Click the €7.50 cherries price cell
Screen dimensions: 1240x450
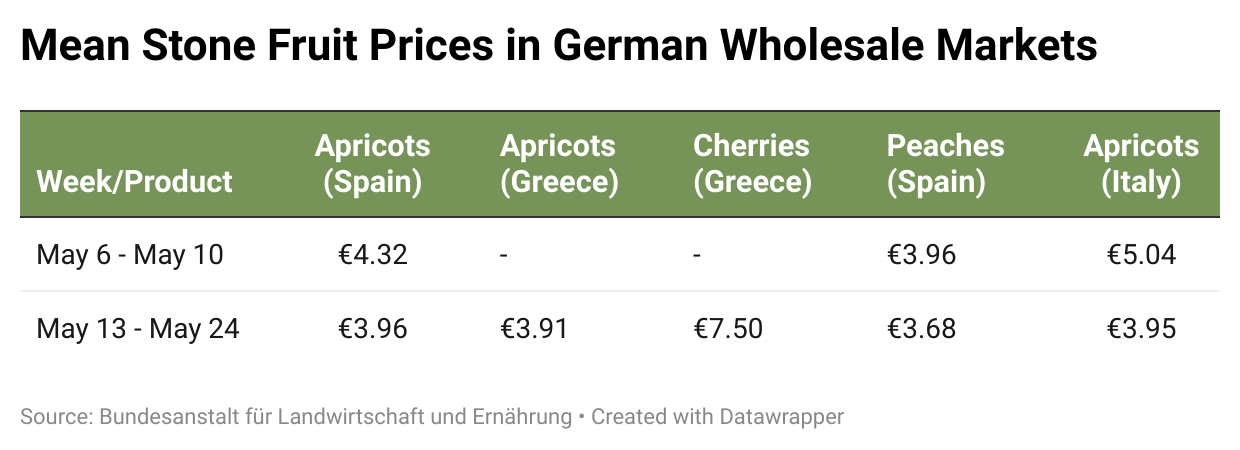[x=728, y=328]
